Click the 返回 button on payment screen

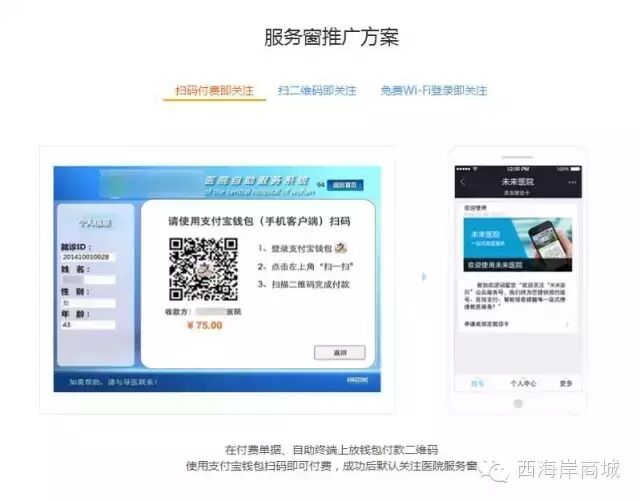340,352
